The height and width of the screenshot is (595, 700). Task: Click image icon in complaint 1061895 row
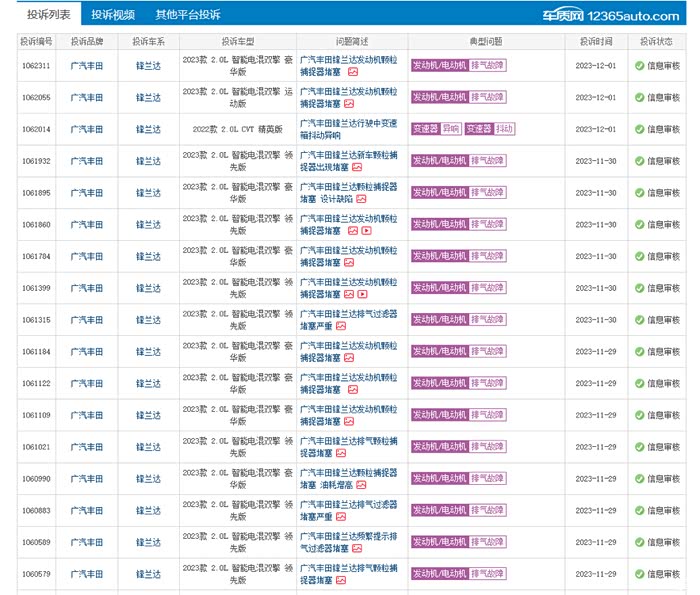click(x=361, y=199)
